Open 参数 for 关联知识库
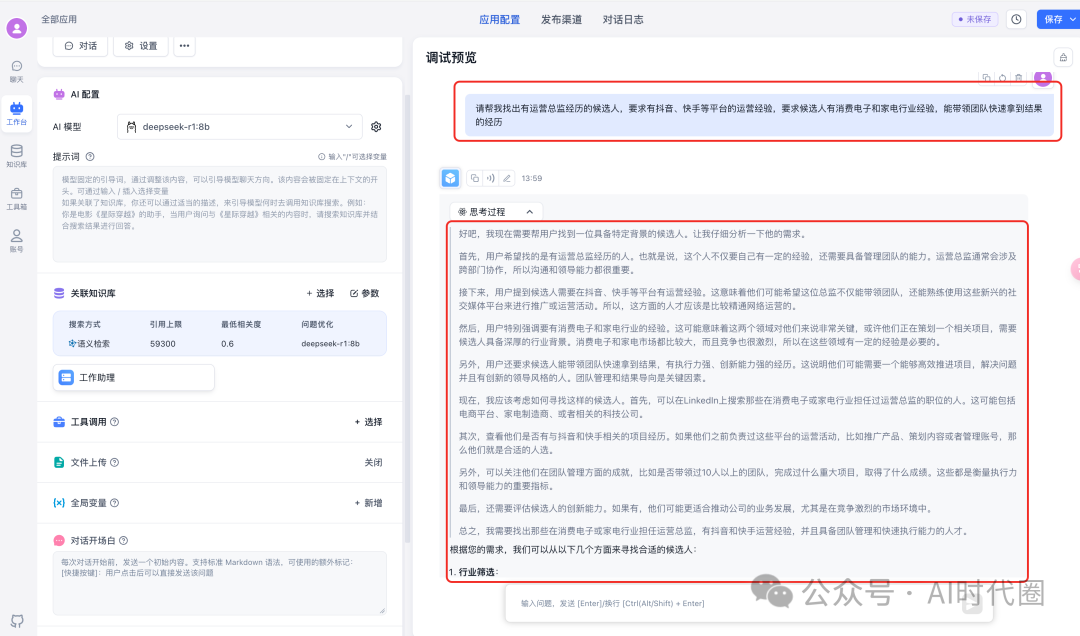The image size is (1080, 636). click(x=364, y=294)
